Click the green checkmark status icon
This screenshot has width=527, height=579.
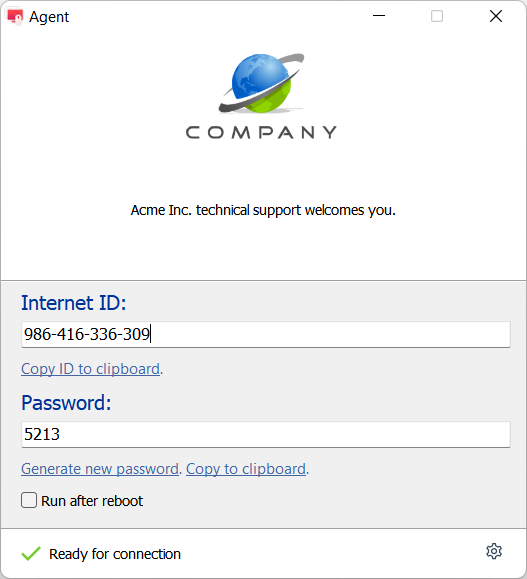click(31, 554)
